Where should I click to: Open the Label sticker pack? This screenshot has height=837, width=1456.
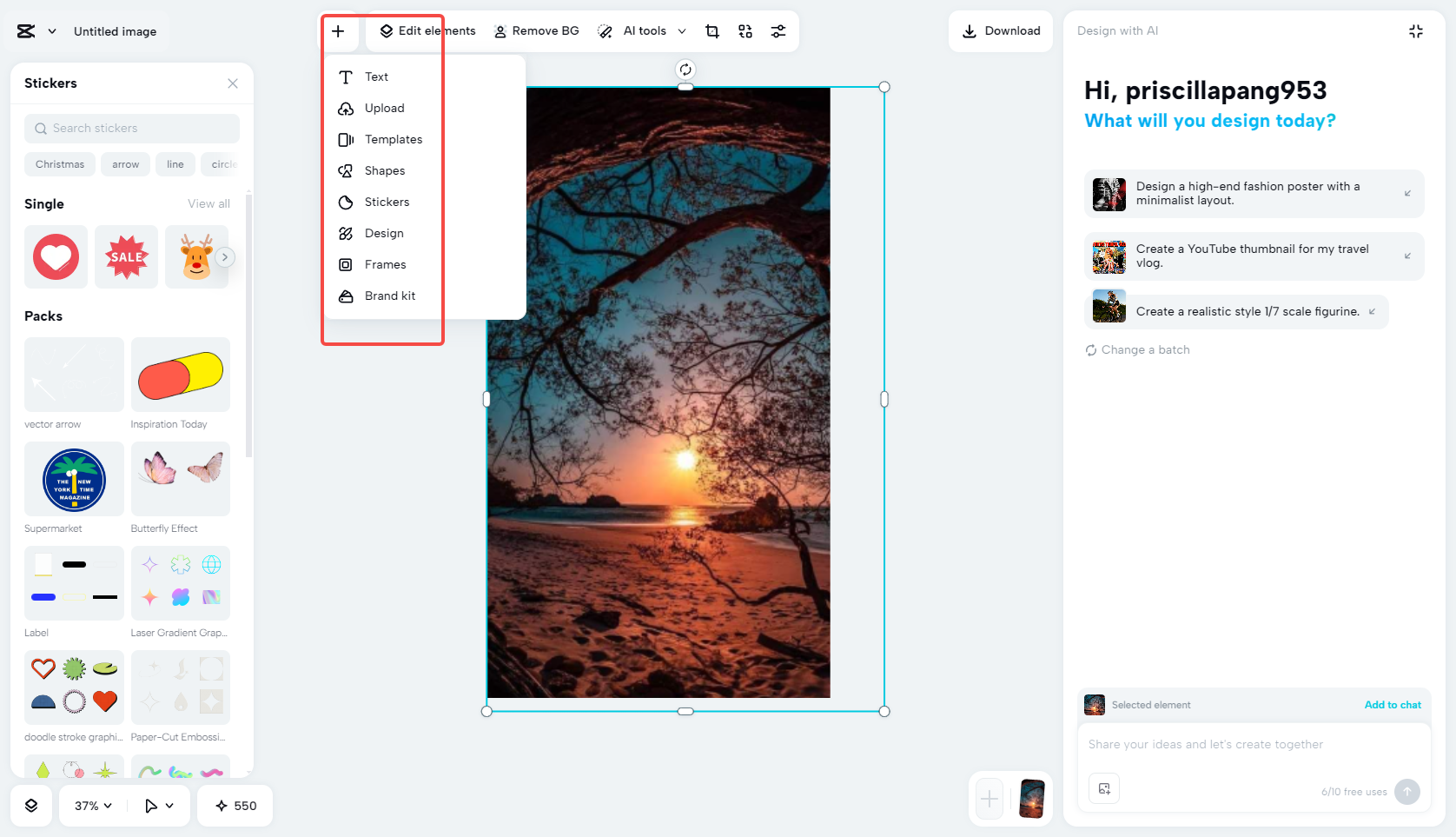pyautogui.click(x=74, y=583)
